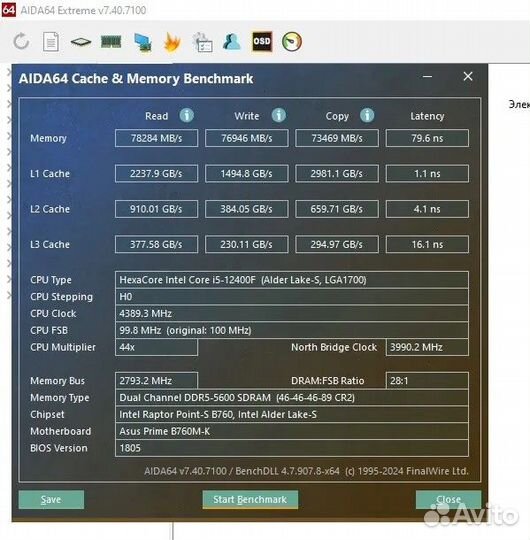
Task: Launch the flame stability test icon
Action: pos(172,42)
